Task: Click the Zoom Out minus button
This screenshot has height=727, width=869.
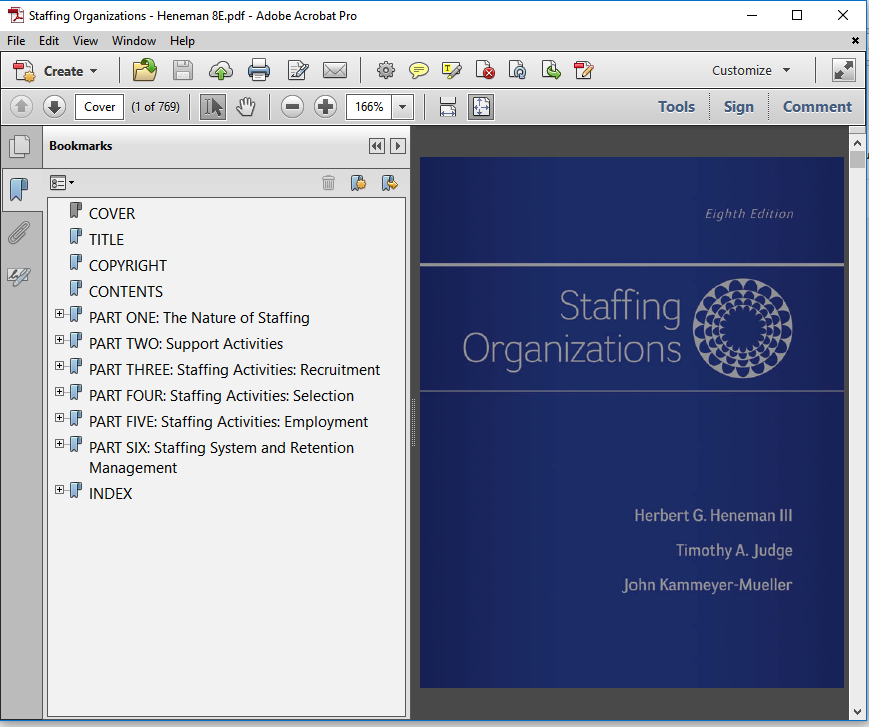Action: 292,106
